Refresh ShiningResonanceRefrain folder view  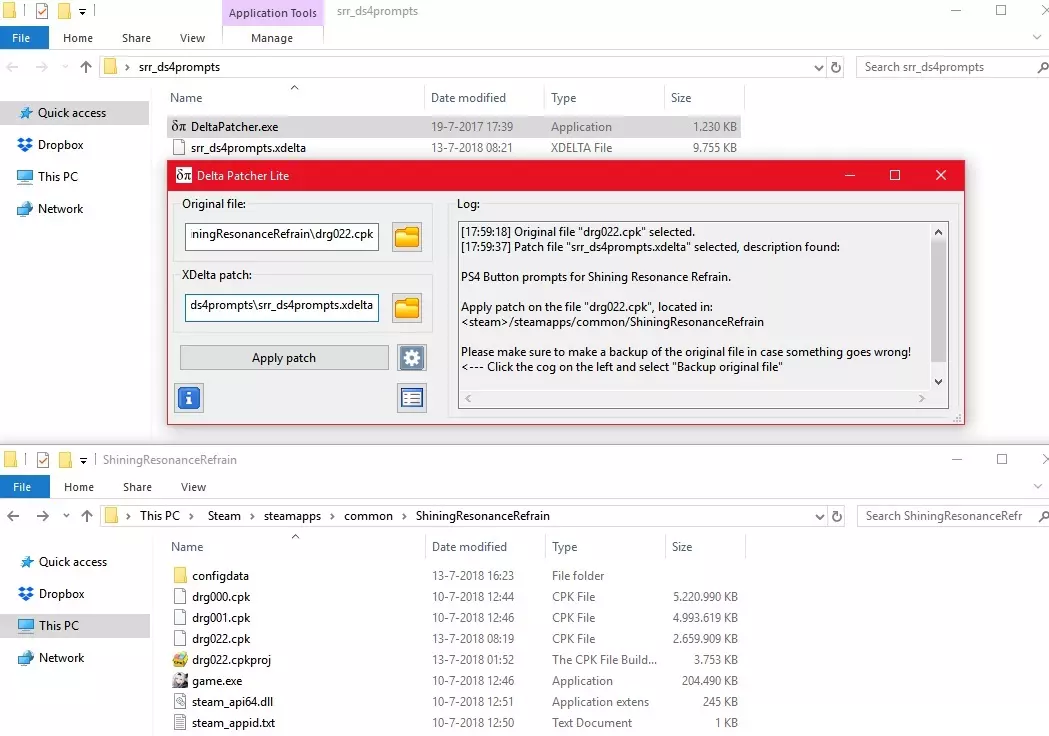click(x=837, y=516)
